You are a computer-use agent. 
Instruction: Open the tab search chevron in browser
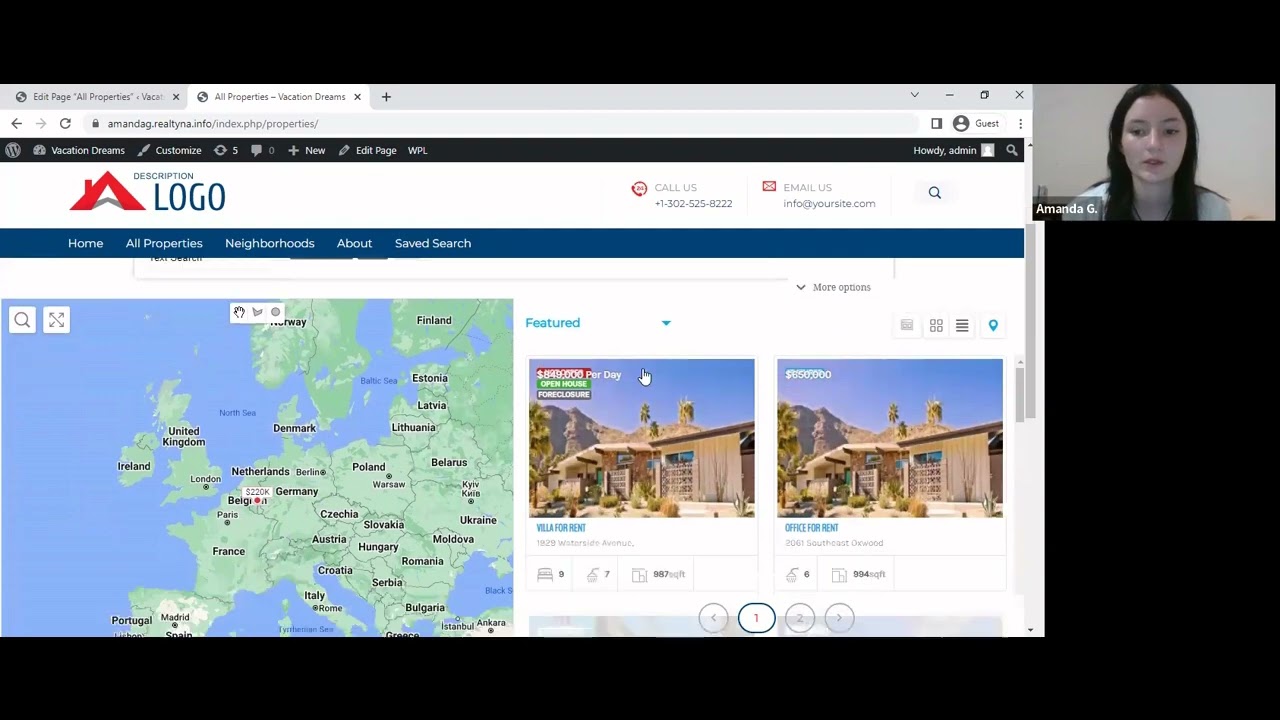pos(914,95)
